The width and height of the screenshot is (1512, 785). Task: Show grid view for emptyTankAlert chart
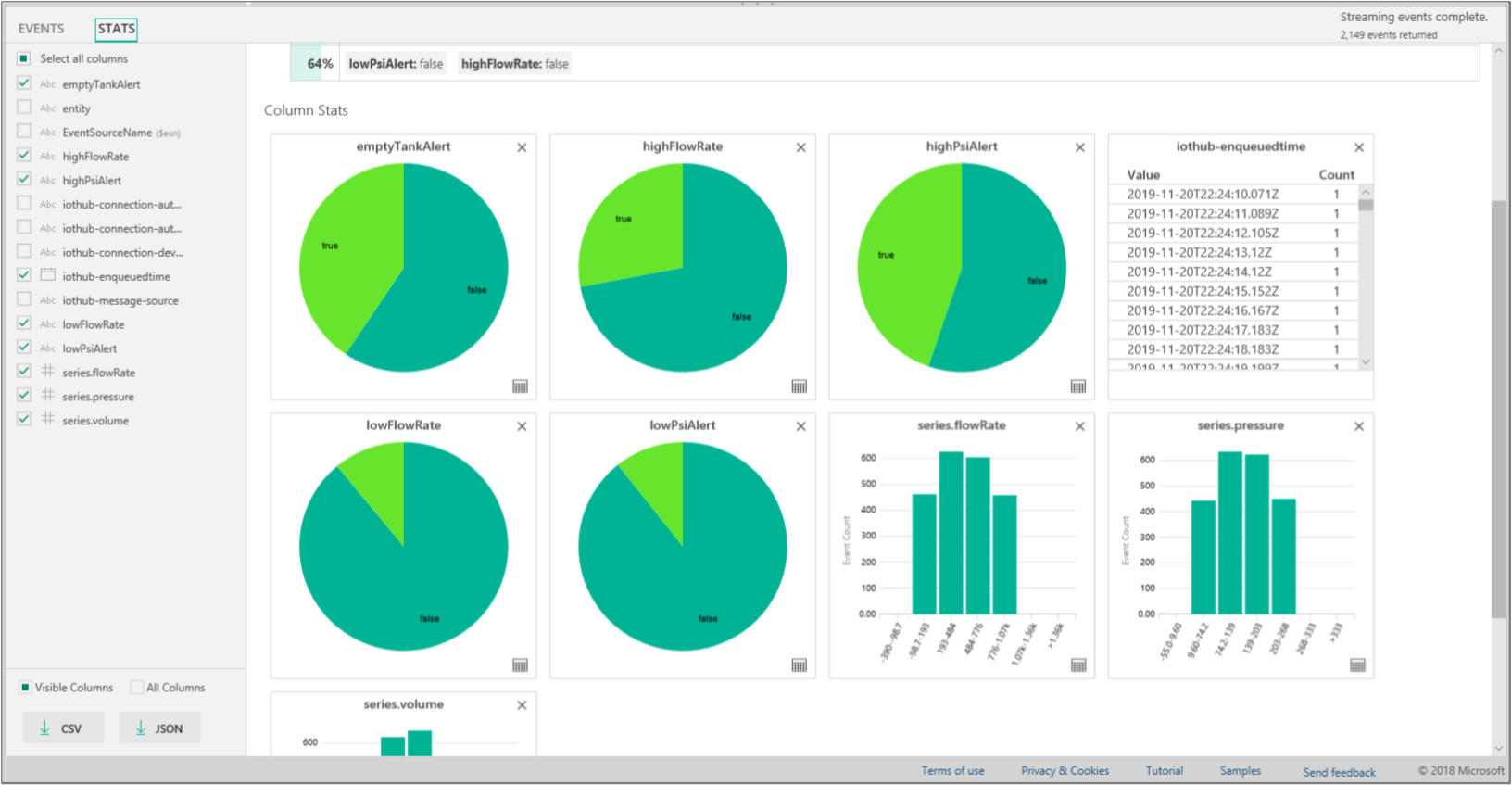click(x=521, y=386)
